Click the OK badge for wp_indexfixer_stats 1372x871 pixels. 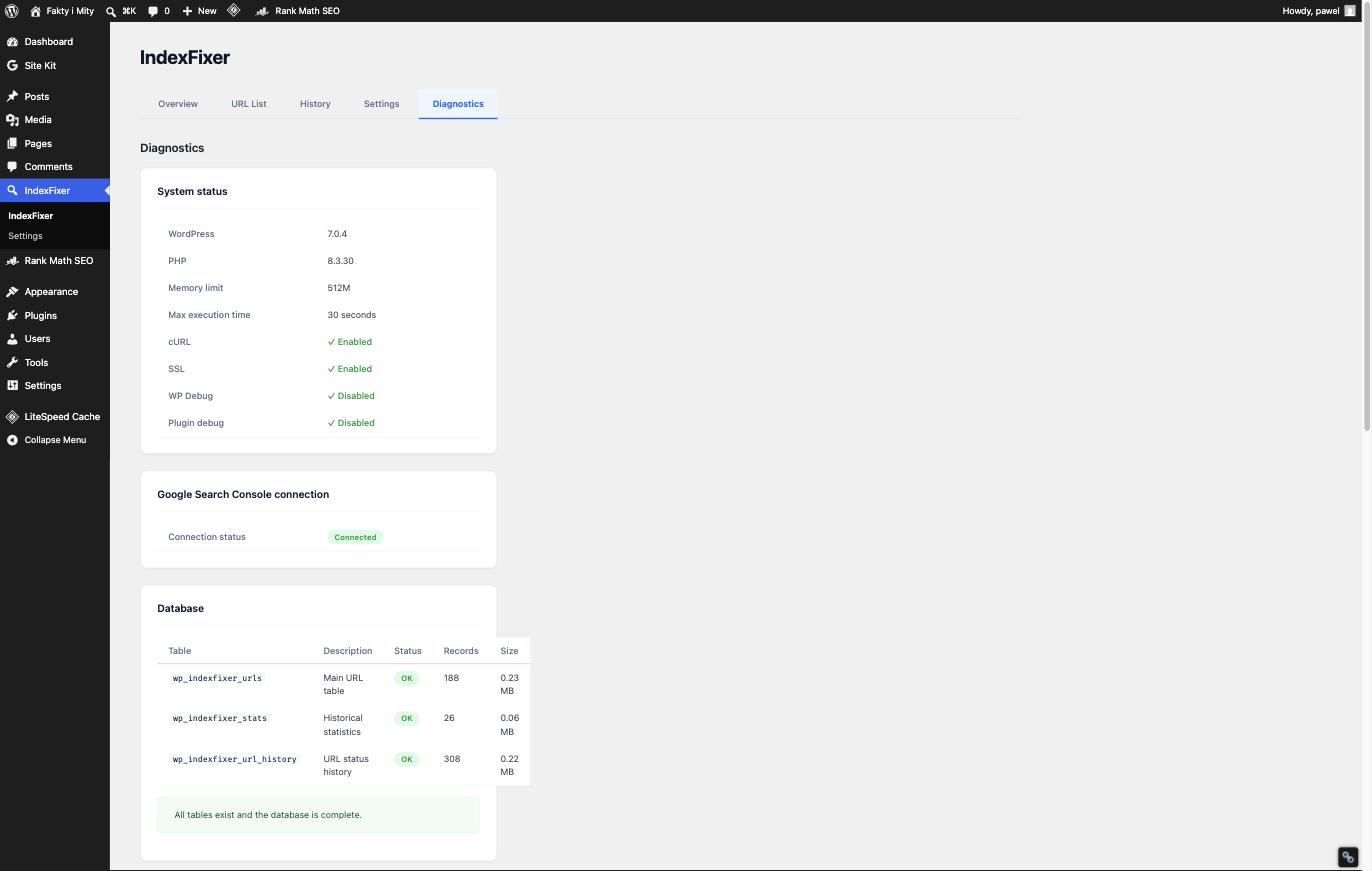(x=406, y=718)
